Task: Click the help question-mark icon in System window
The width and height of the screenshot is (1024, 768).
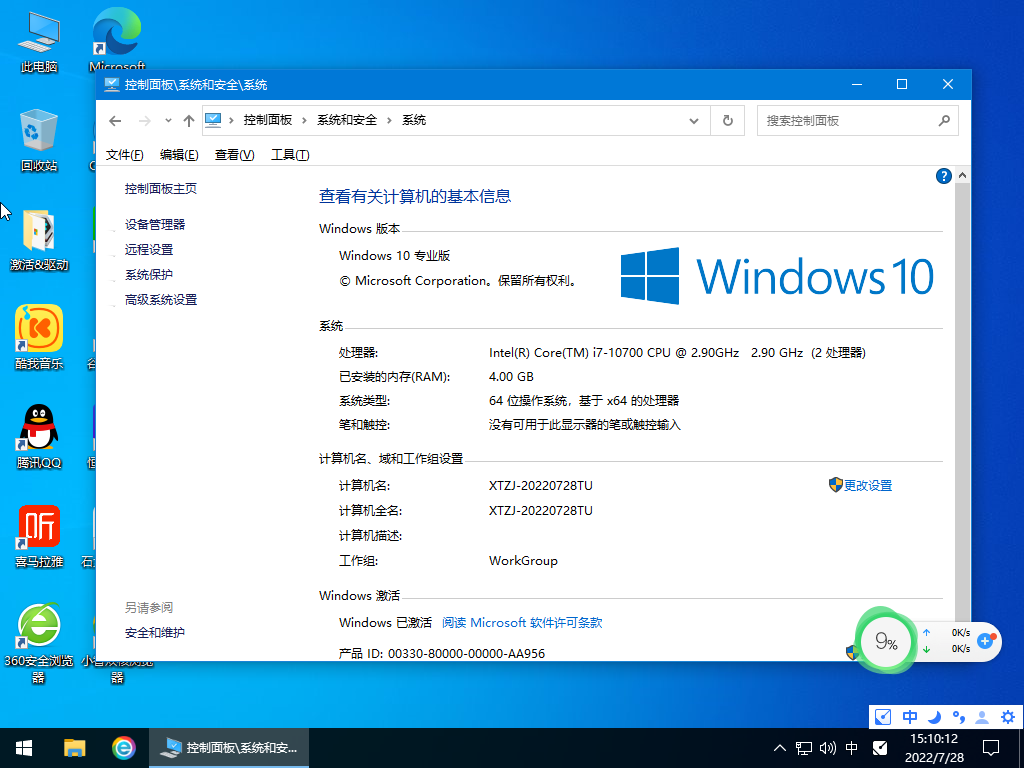Action: click(x=943, y=176)
